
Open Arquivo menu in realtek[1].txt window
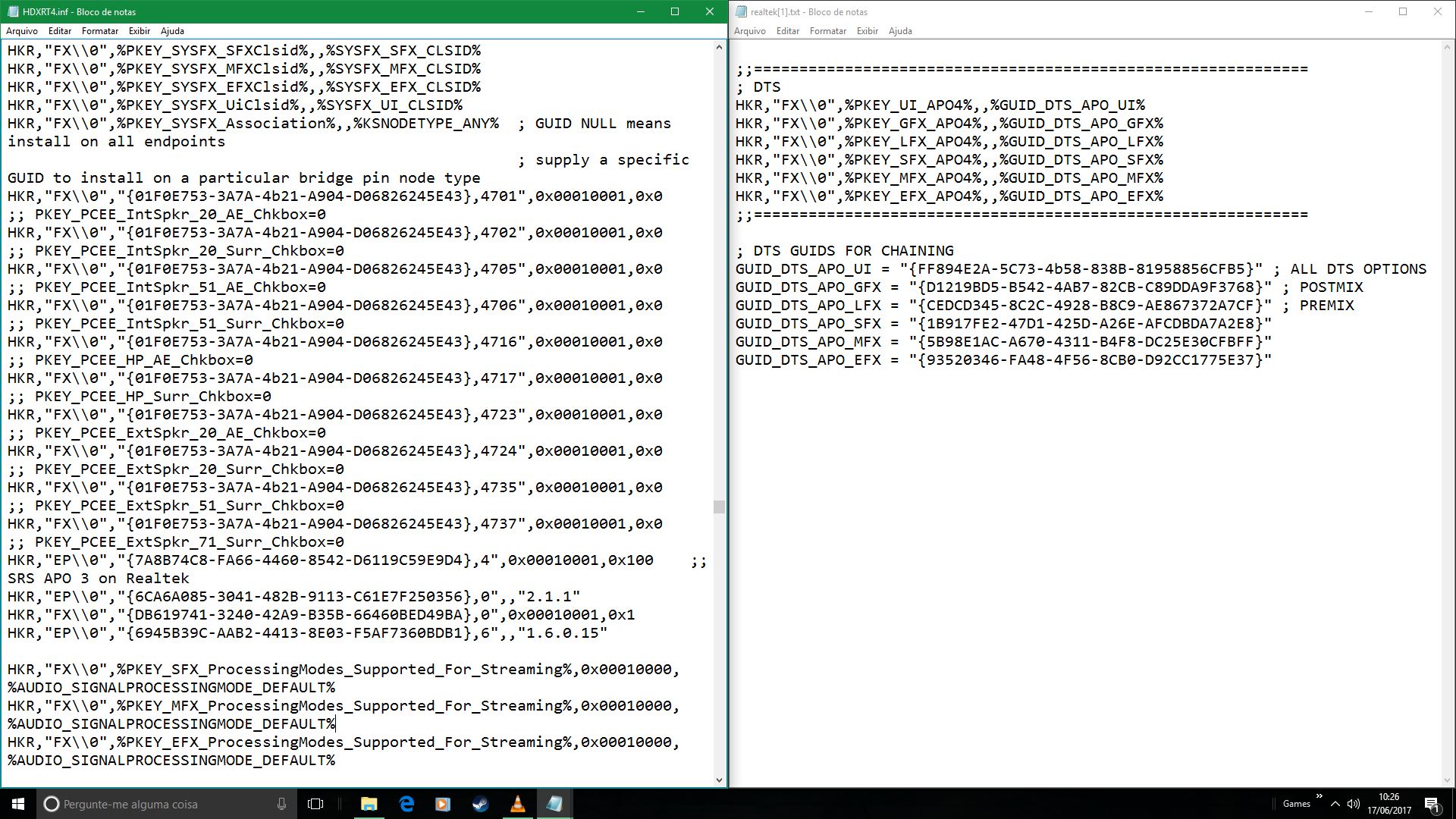(x=750, y=31)
